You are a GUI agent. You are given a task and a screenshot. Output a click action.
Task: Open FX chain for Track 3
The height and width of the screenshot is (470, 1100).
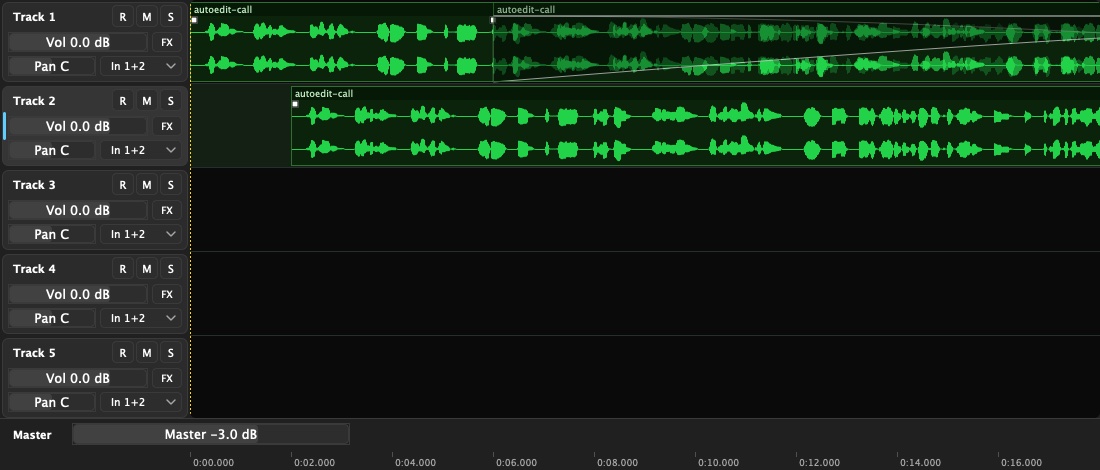(x=167, y=210)
